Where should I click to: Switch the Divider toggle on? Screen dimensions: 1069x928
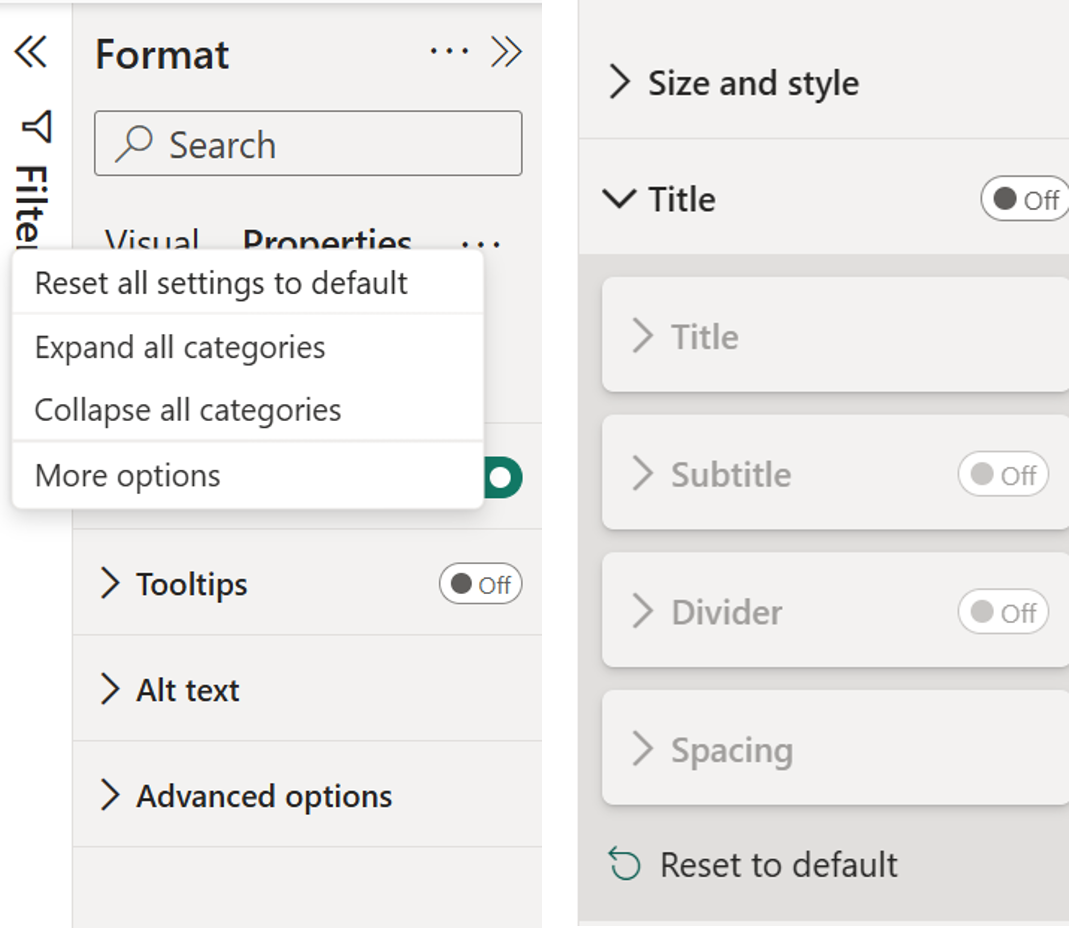1002,613
